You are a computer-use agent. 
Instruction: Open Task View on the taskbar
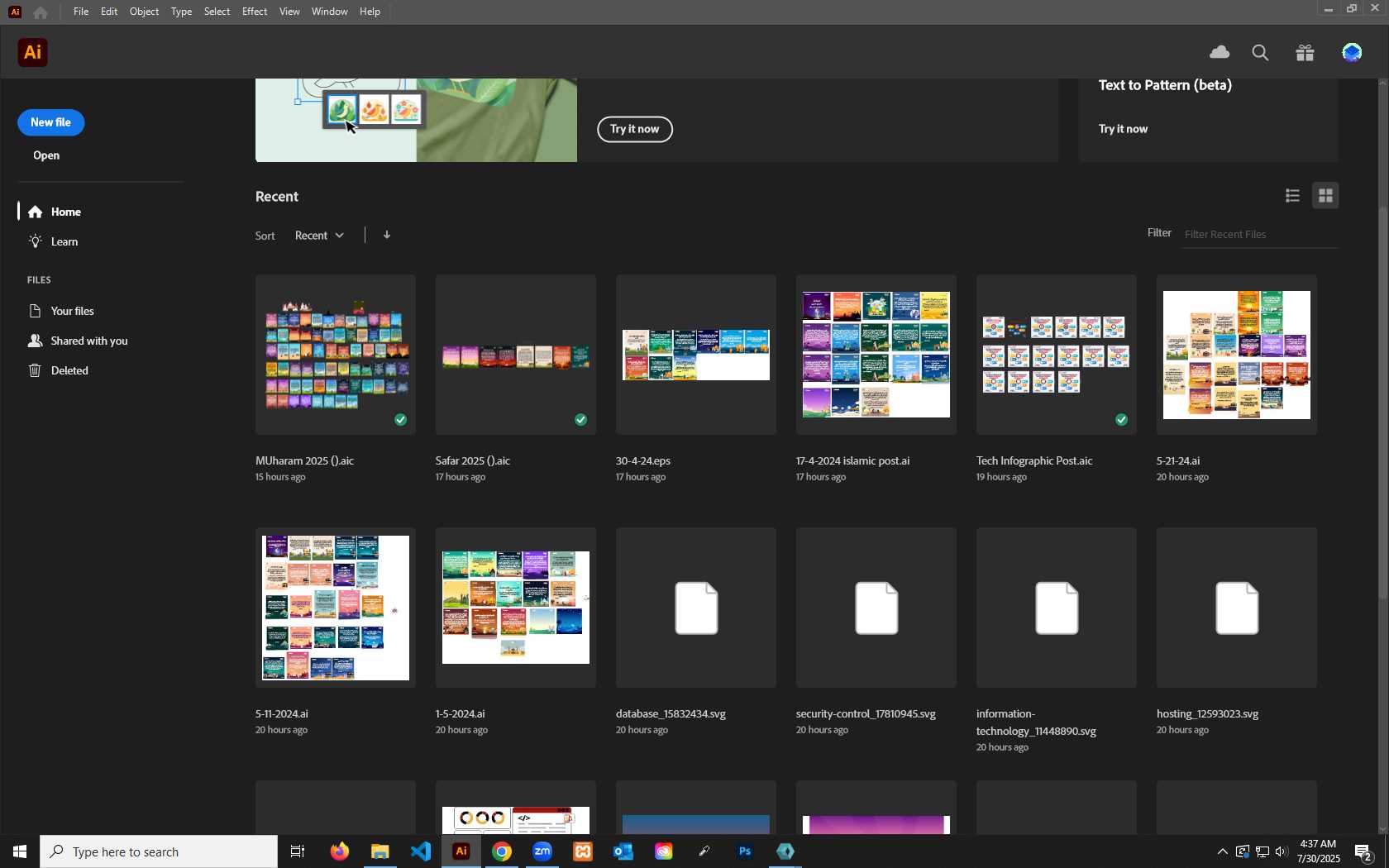[298, 851]
